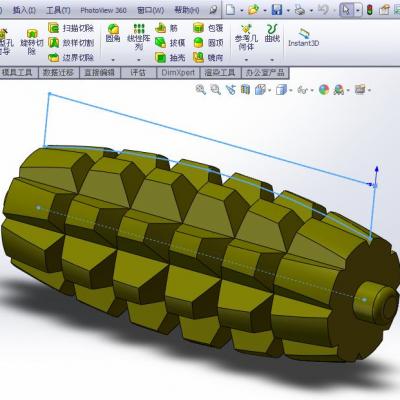
Task: Select the 扫描切除 swept cut tool
Action: click(x=71, y=28)
